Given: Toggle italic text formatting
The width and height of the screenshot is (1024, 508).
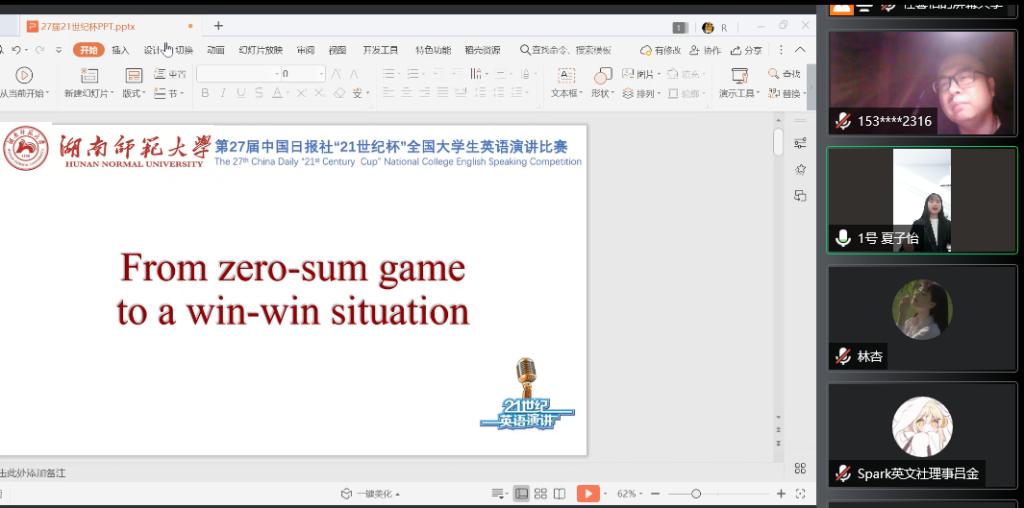Looking at the screenshot, I should 223,93.
